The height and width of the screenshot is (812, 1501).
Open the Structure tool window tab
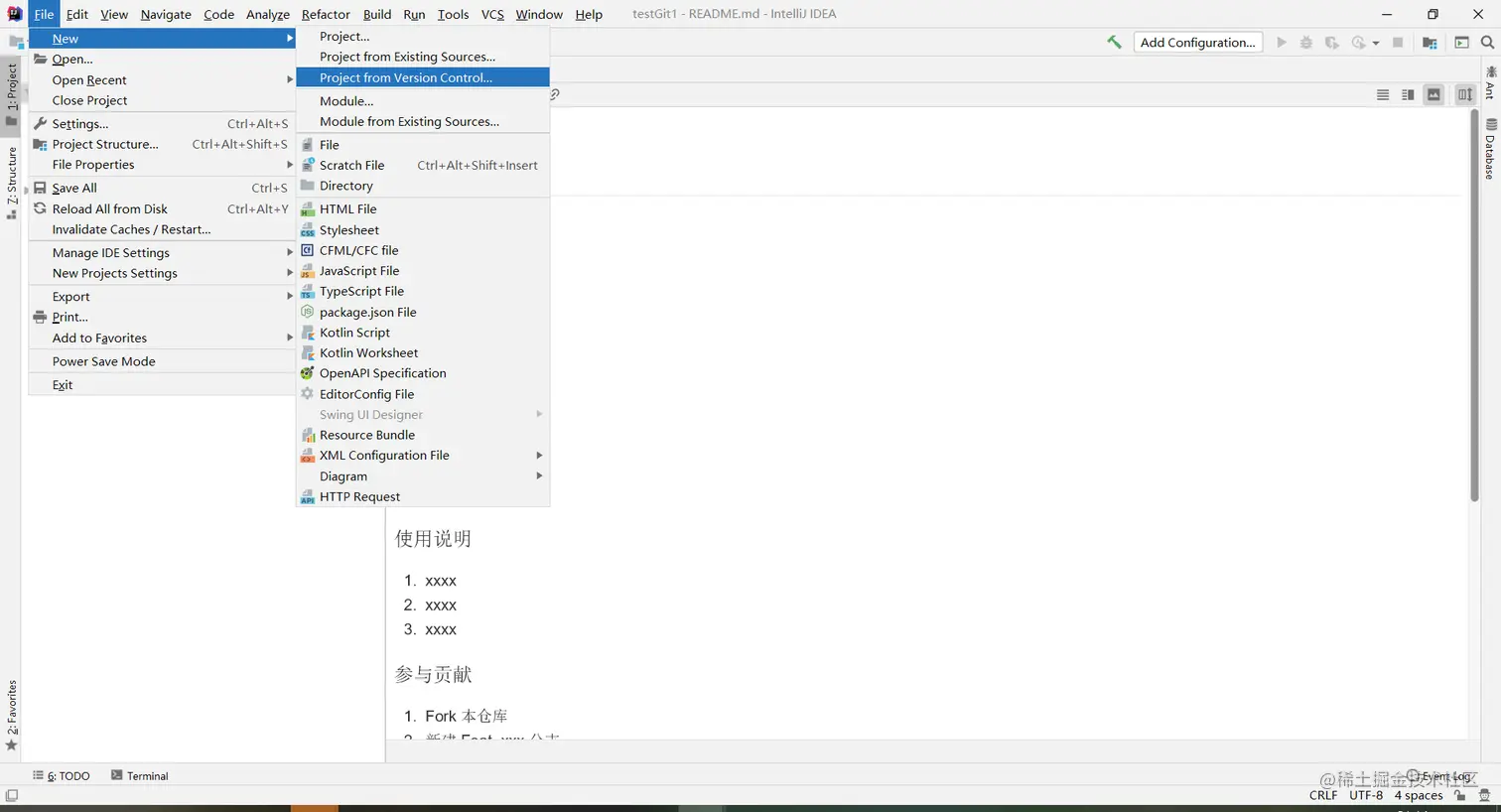(x=11, y=183)
